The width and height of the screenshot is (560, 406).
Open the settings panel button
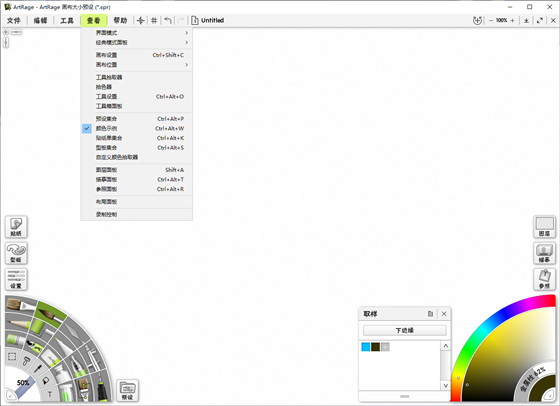pyautogui.click(x=16, y=280)
